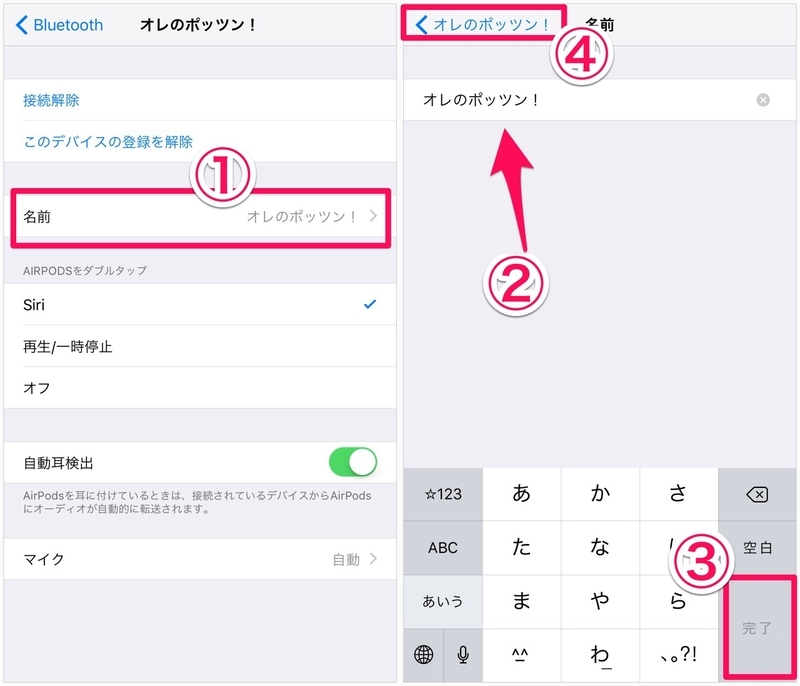The height and width of the screenshot is (686, 800).
Task: Tap the ^_^ emoticon key
Action: point(520,654)
